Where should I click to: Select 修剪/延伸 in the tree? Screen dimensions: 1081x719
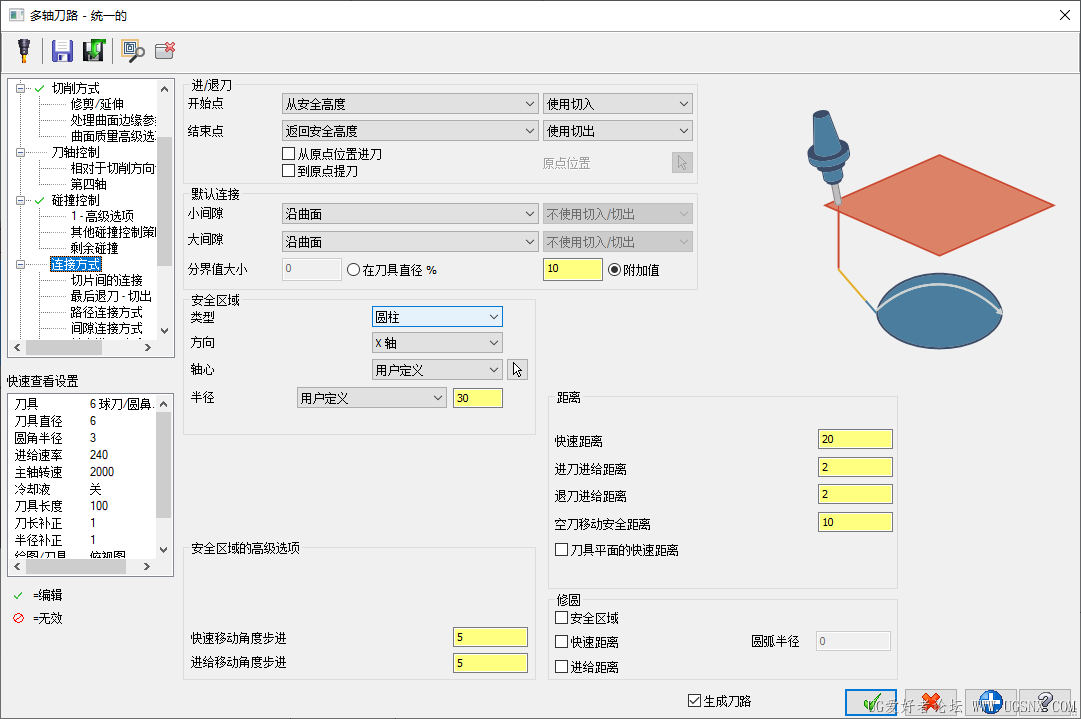(x=97, y=104)
